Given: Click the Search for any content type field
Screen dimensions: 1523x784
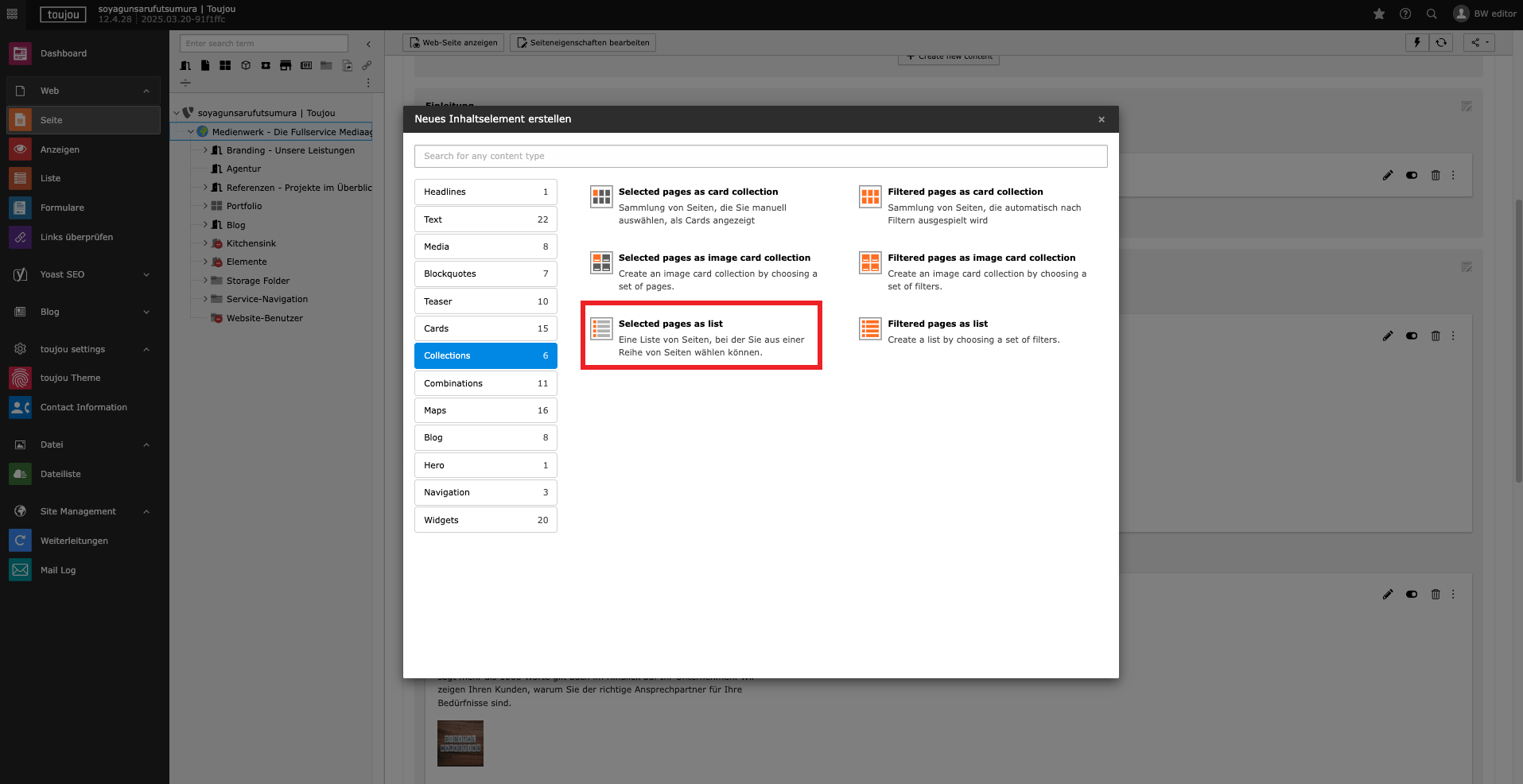Looking at the screenshot, I should 760,156.
